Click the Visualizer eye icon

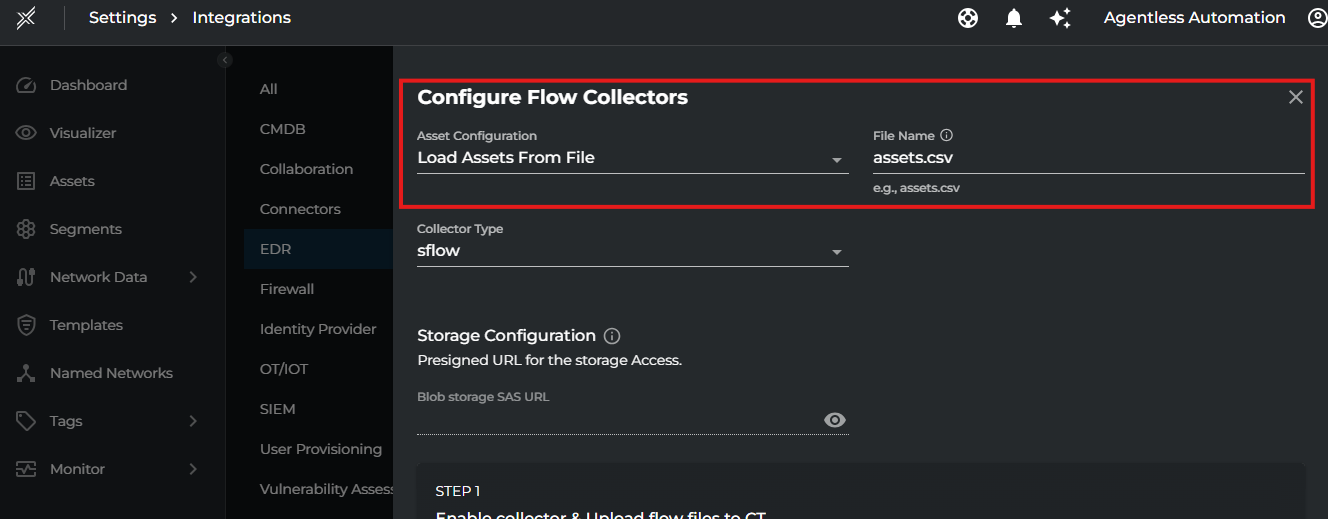click(x=27, y=133)
